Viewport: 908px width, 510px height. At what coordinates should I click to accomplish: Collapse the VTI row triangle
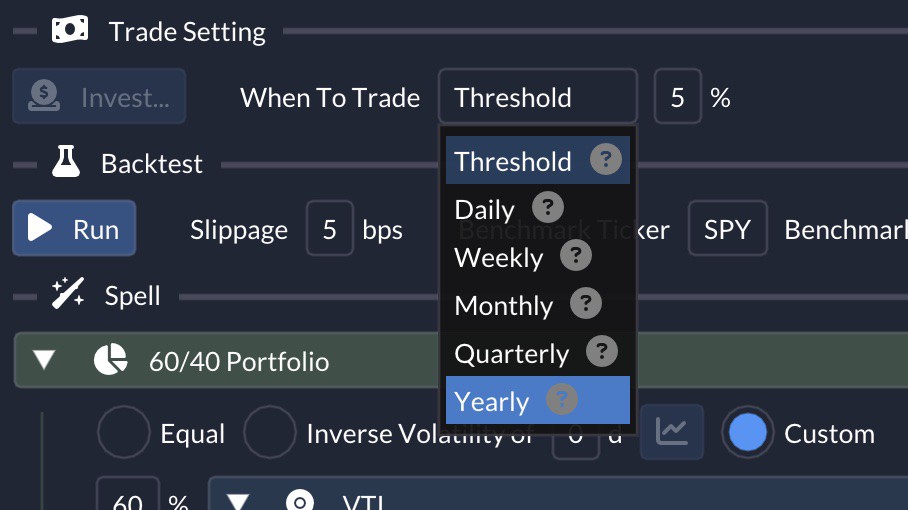[x=238, y=501]
